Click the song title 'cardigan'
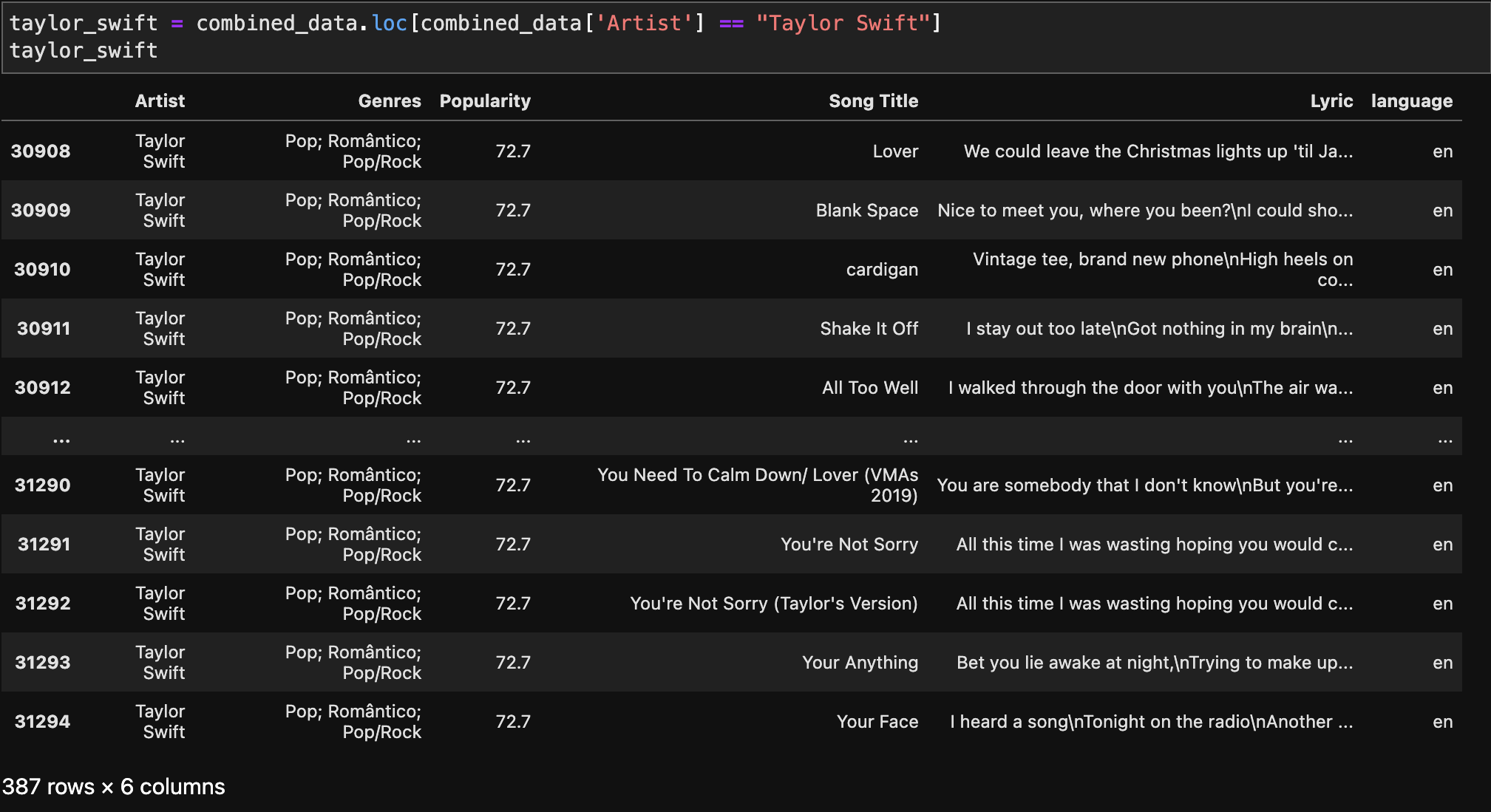Viewport: 1491px width, 812px height. point(882,270)
